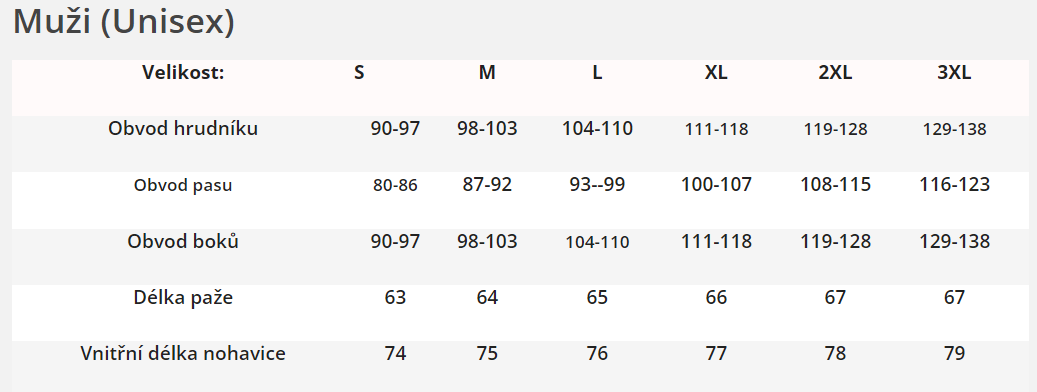Click the 104-110 chest value for L
Screen dimensions: 1037x392
point(597,128)
